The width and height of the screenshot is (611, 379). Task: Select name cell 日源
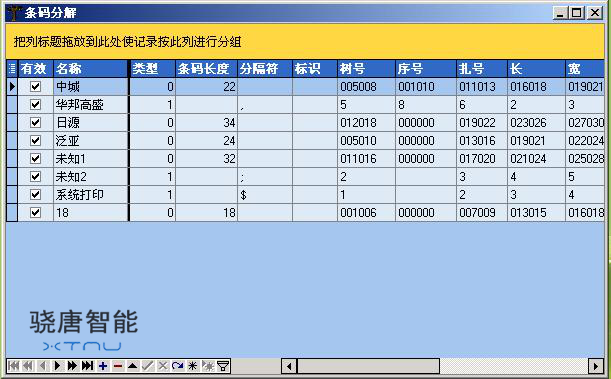[91, 122]
